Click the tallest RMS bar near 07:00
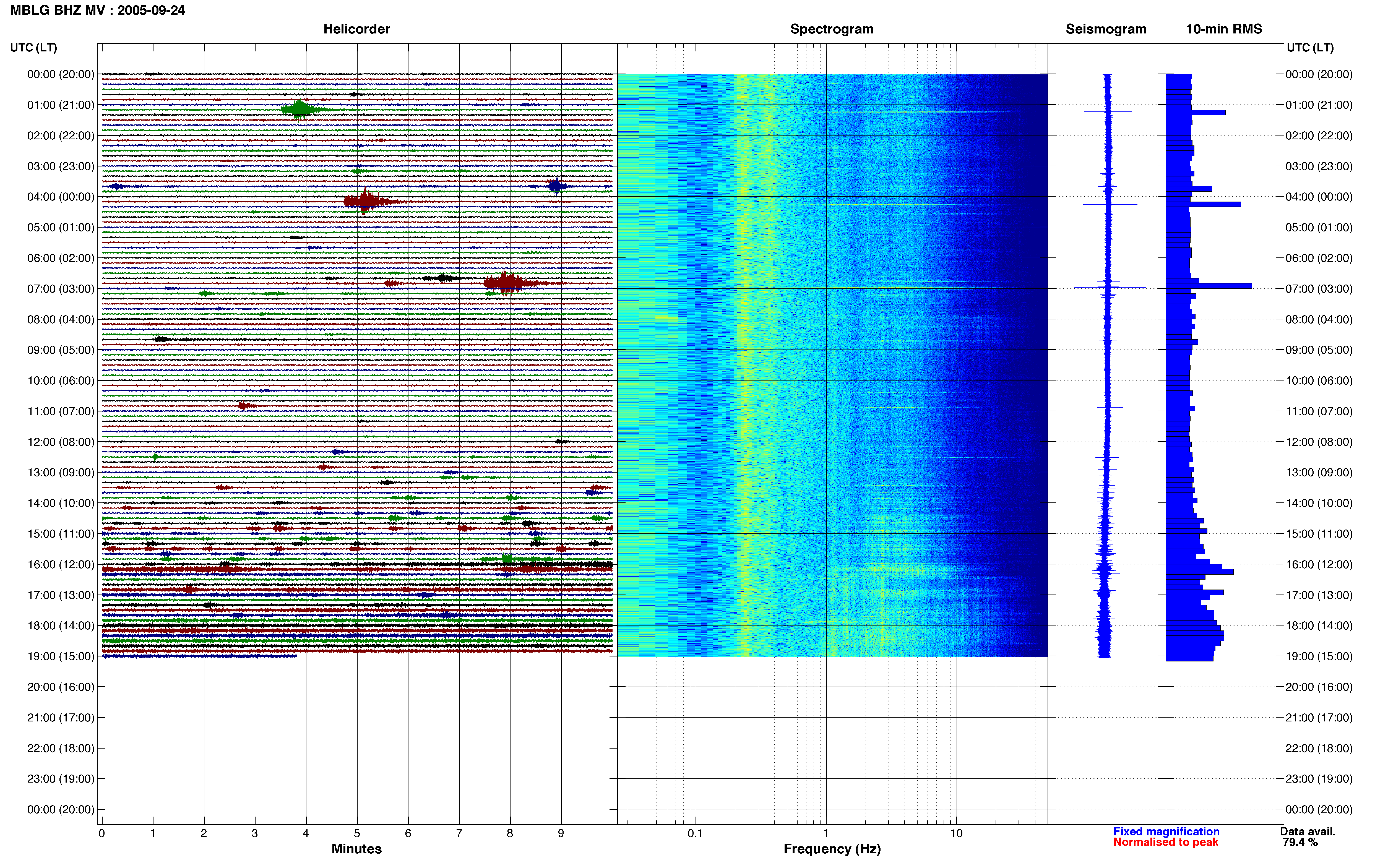 1209,286
